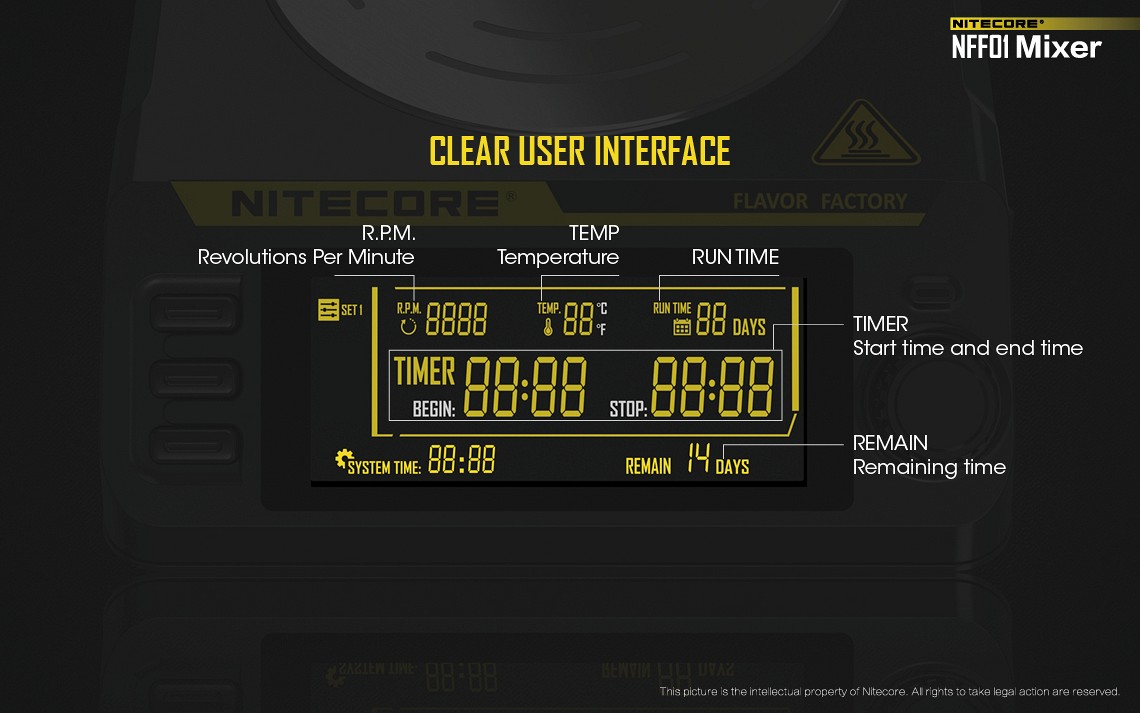
Task: Click the small TEMP. label on the display
Action: [549, 309]
